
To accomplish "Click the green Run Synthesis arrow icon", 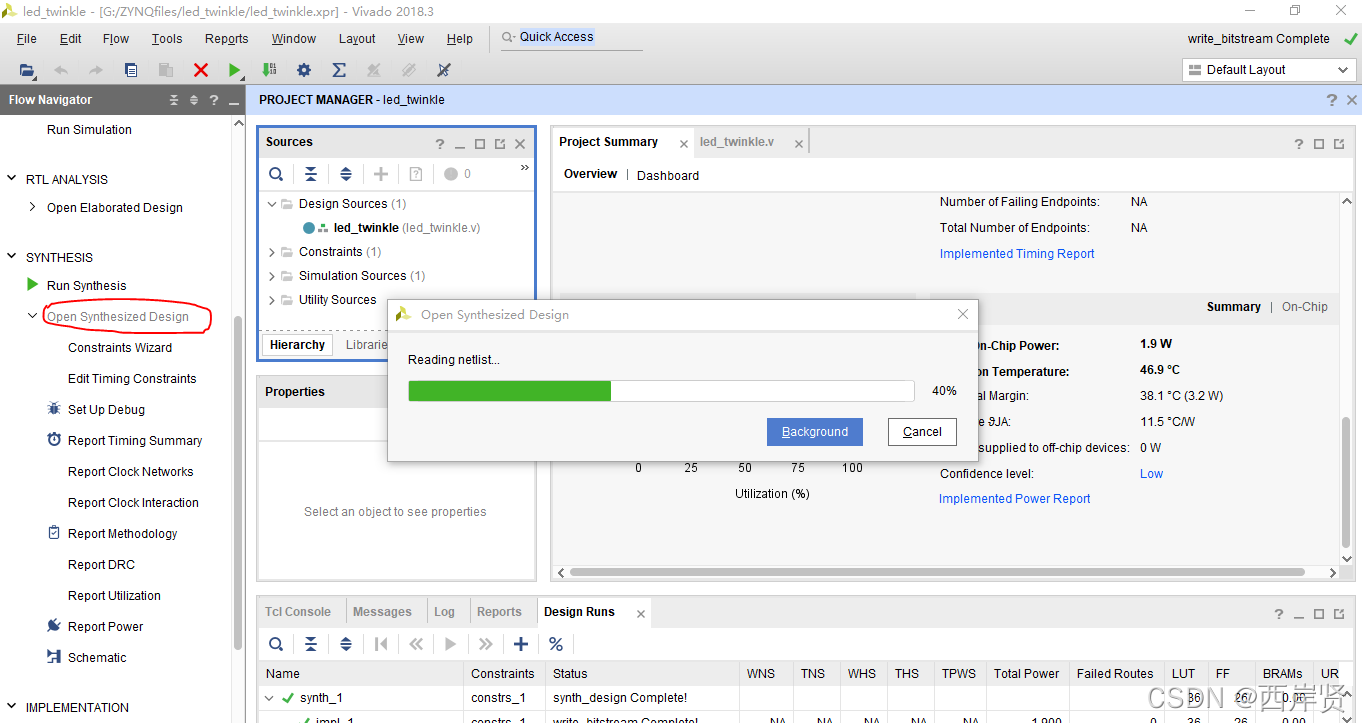I will (33, 285).
